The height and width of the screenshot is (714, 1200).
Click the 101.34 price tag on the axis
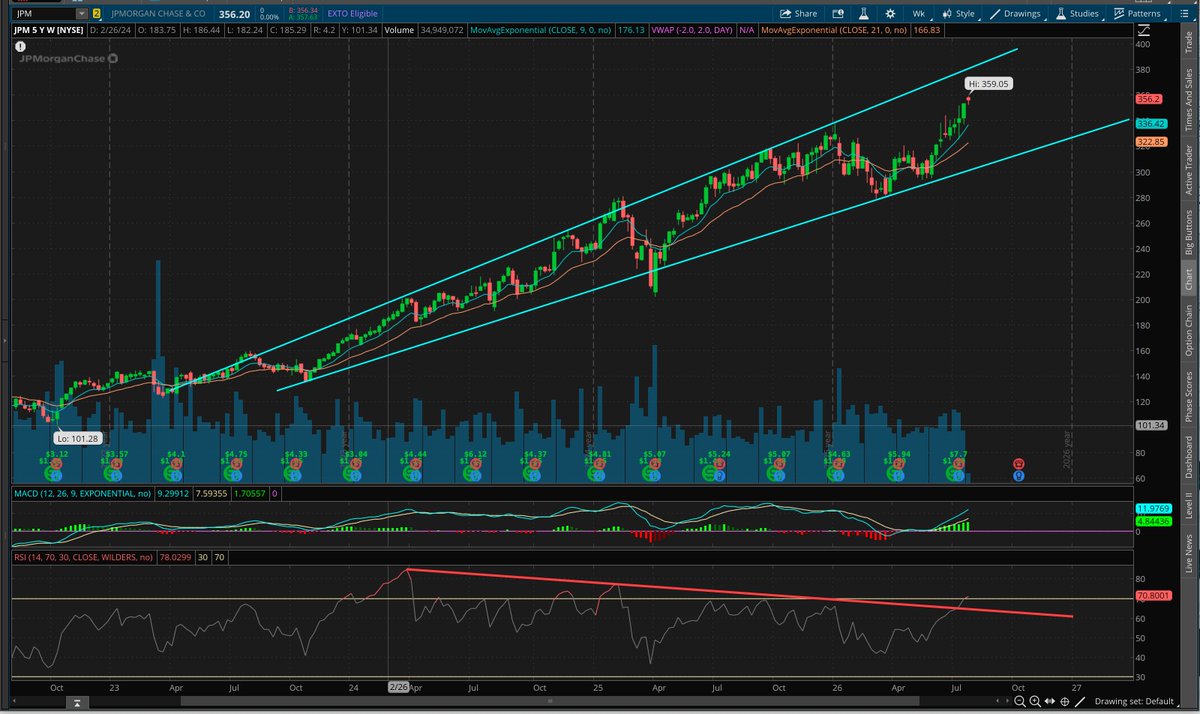[x=1149, y=425]
